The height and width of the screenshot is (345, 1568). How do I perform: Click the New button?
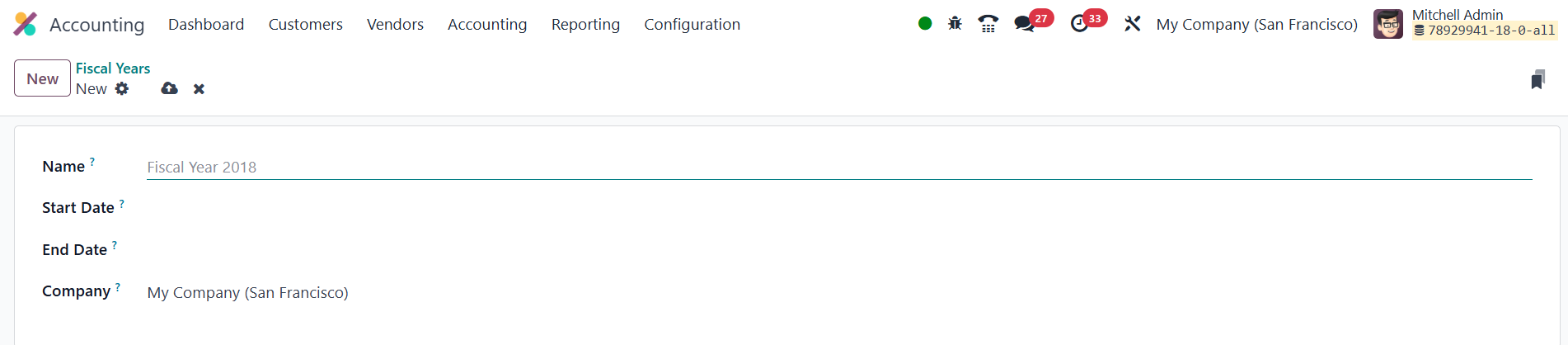click(42, 79)
